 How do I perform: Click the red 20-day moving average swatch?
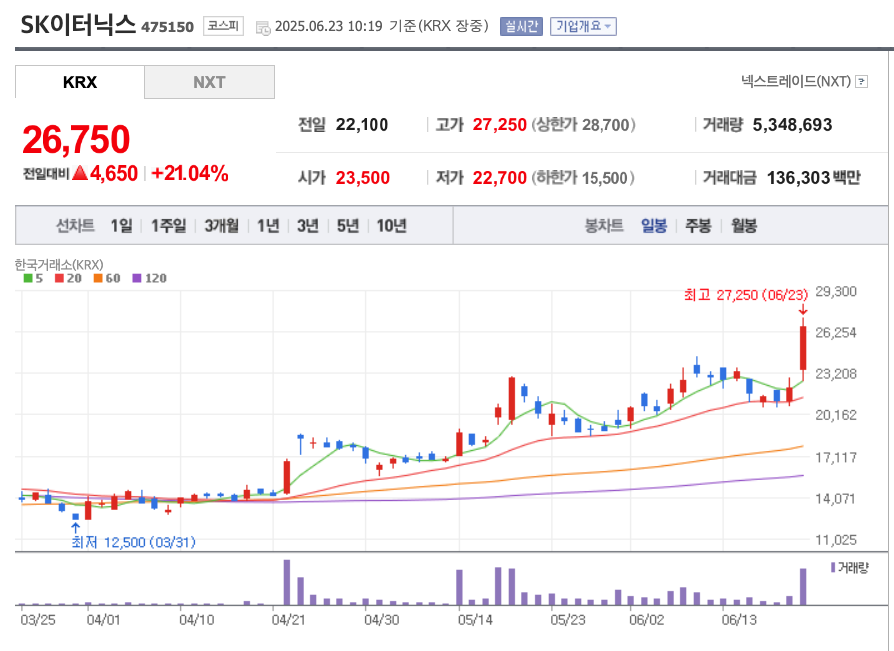pos(59,278)
